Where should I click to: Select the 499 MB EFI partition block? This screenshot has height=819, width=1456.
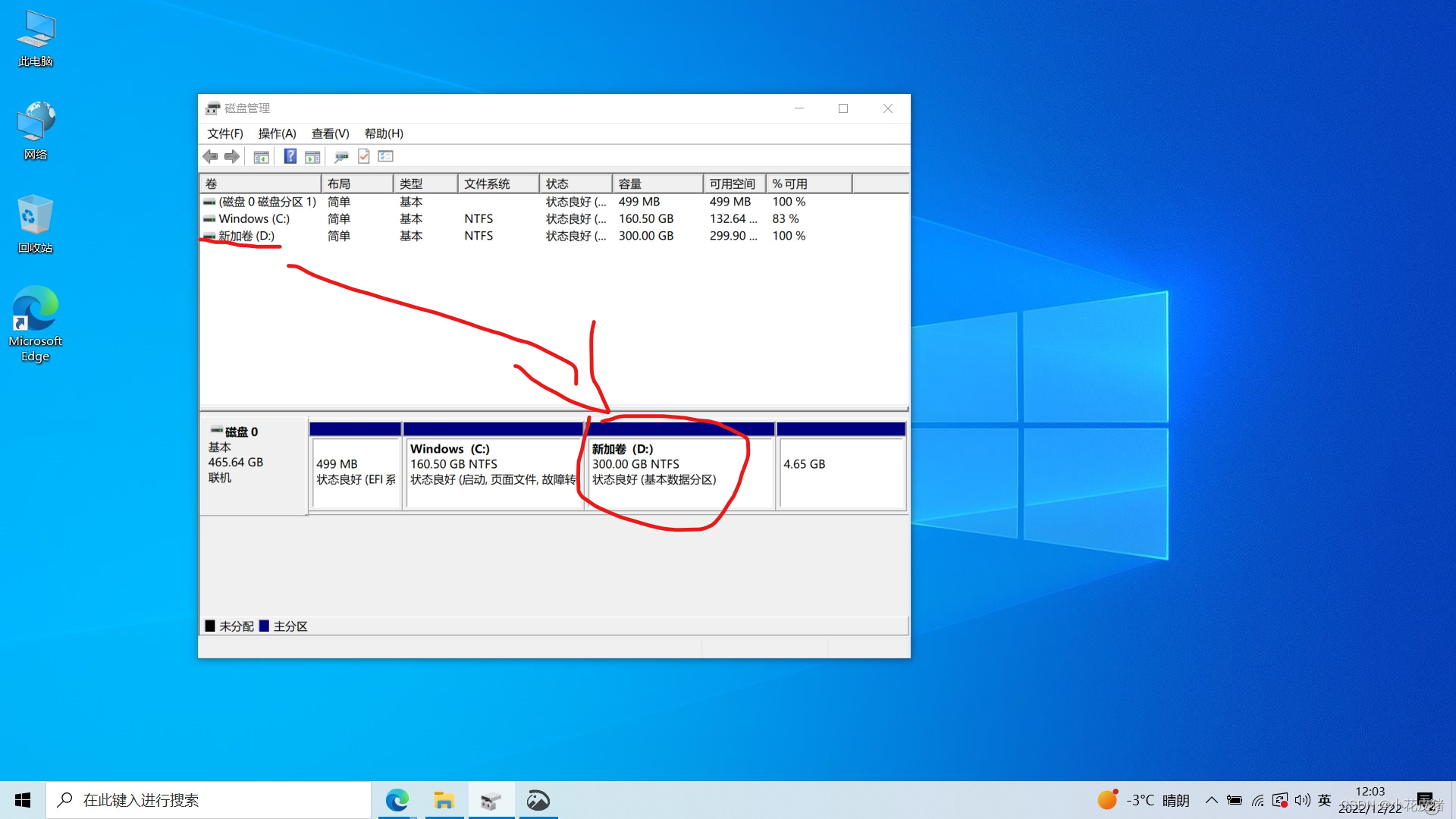355,470
